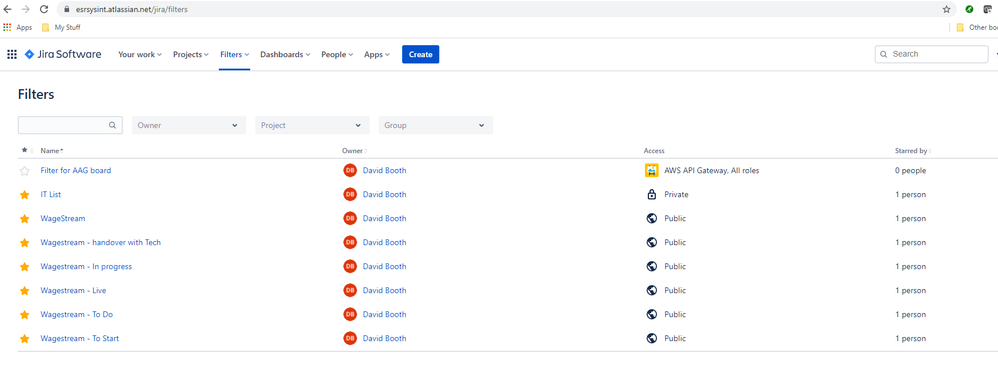Click the browser forward arrow

pyautogui.click(x=25, y=10)
